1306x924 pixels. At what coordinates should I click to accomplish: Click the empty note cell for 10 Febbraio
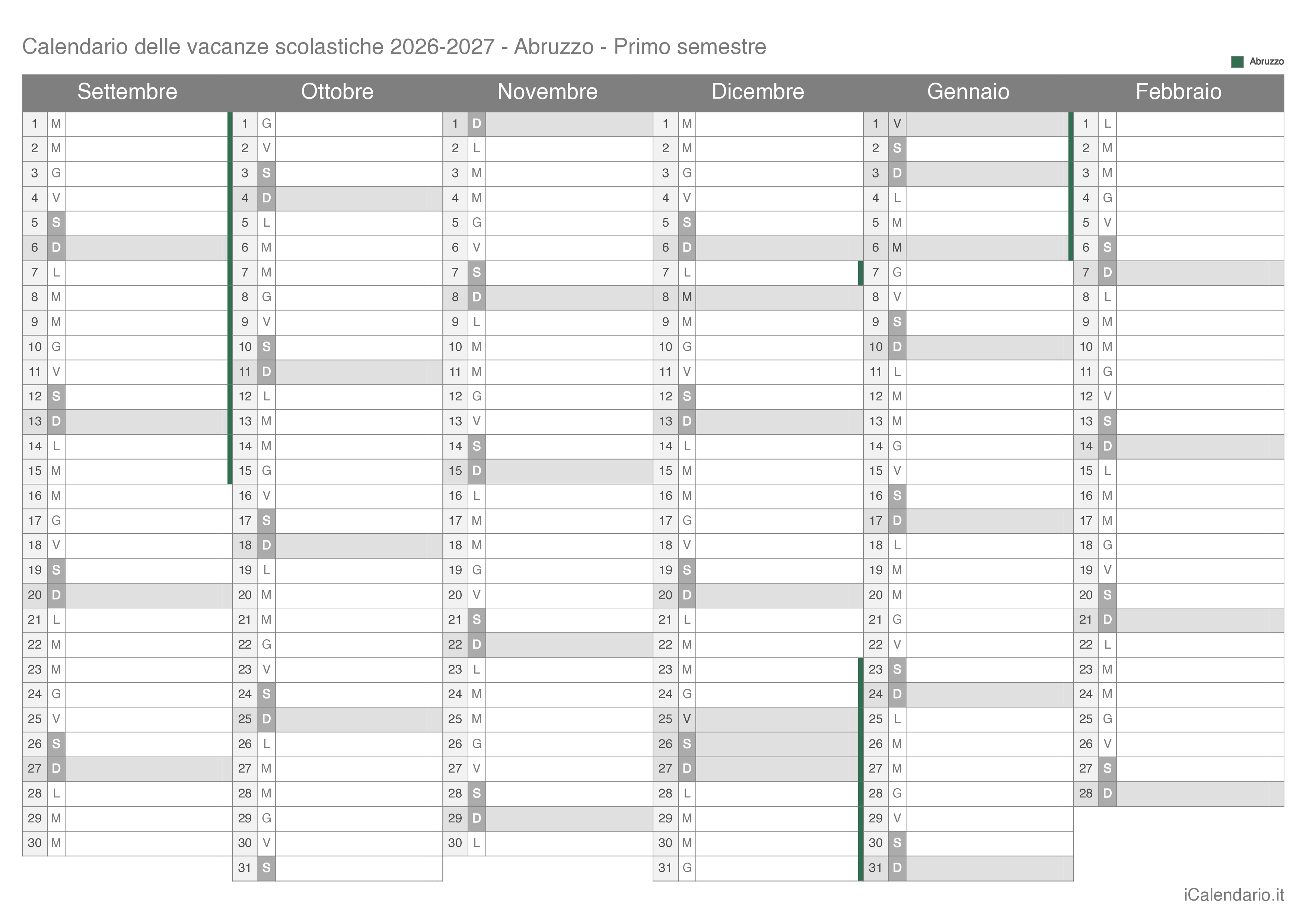tap(1200, 347)
